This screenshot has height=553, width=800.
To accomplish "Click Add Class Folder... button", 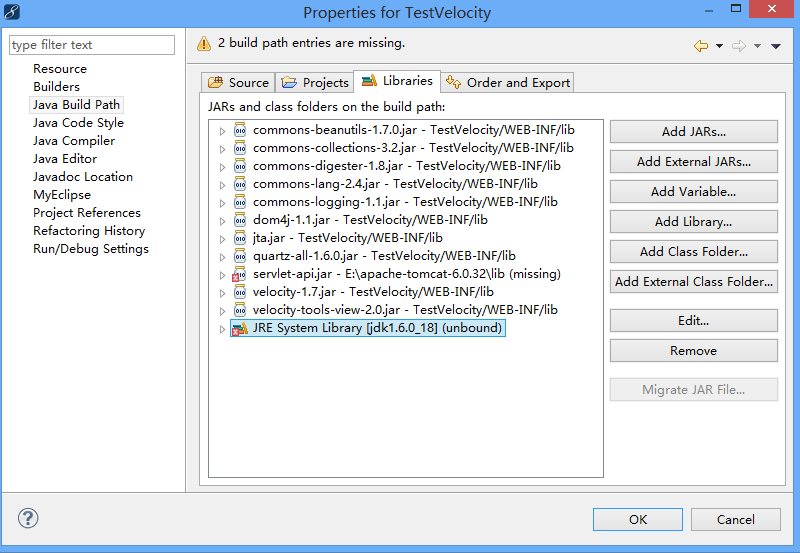I will [693, 252].
